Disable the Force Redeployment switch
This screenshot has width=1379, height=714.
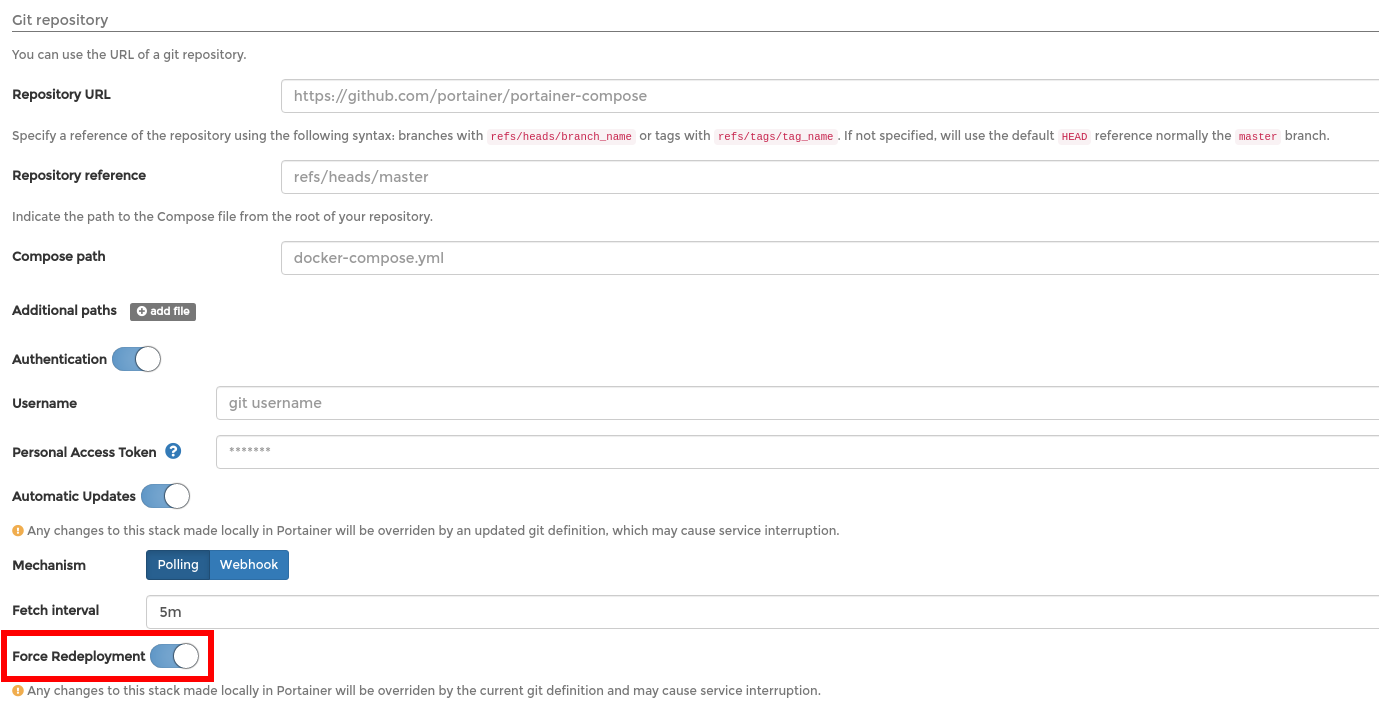174,656
